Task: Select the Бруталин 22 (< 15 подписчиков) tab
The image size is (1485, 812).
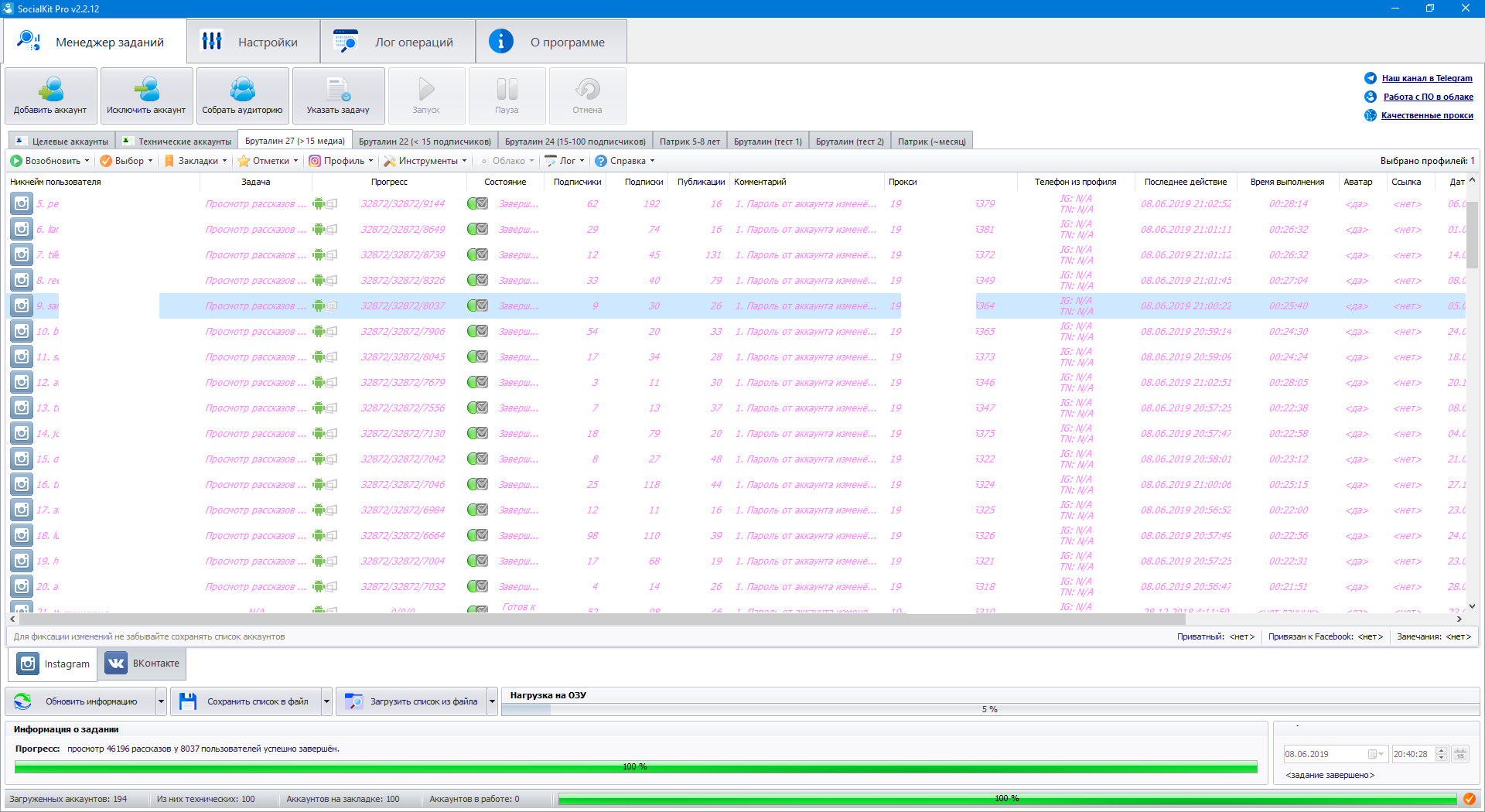Action: click(x=425, y=142)
